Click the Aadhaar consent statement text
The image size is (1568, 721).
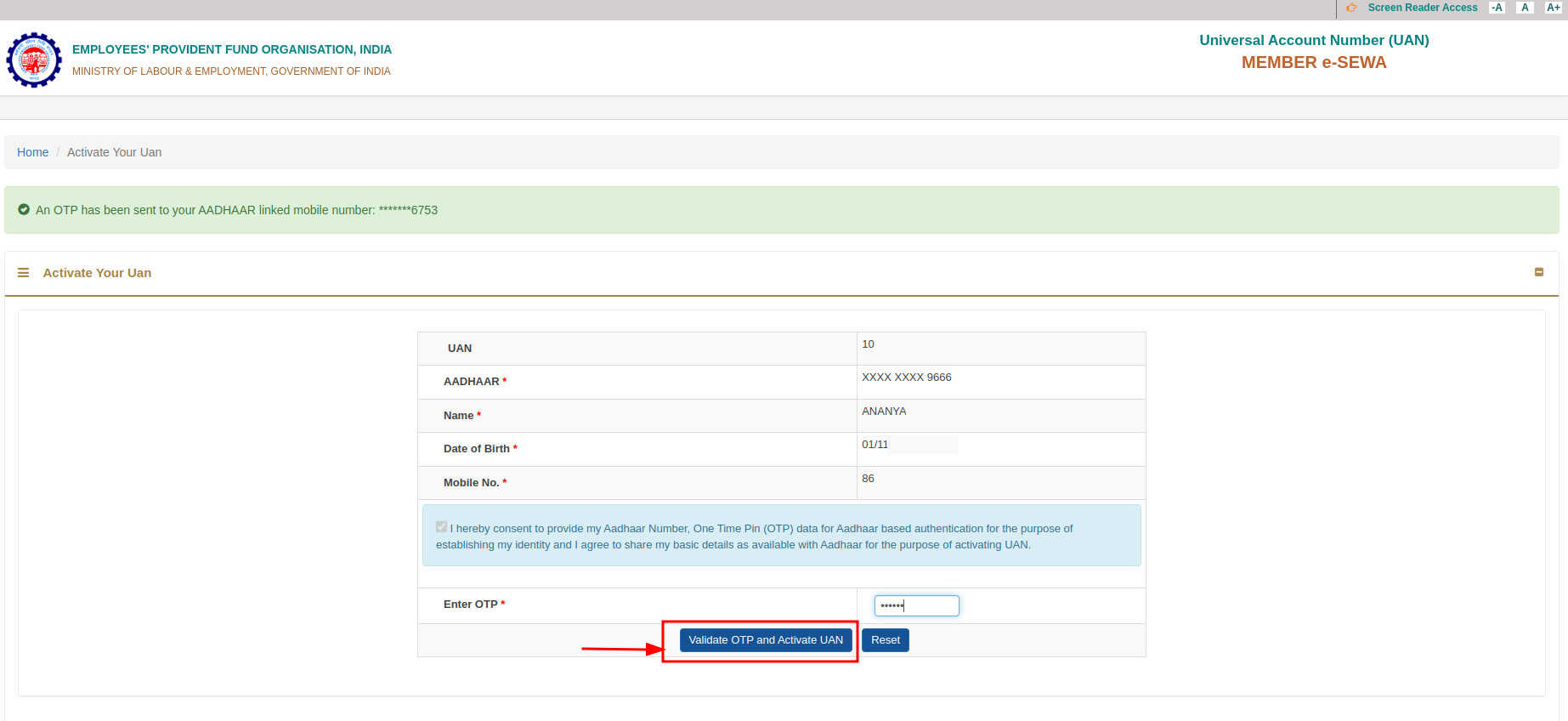pyautogui.click(x=755, y=536)
